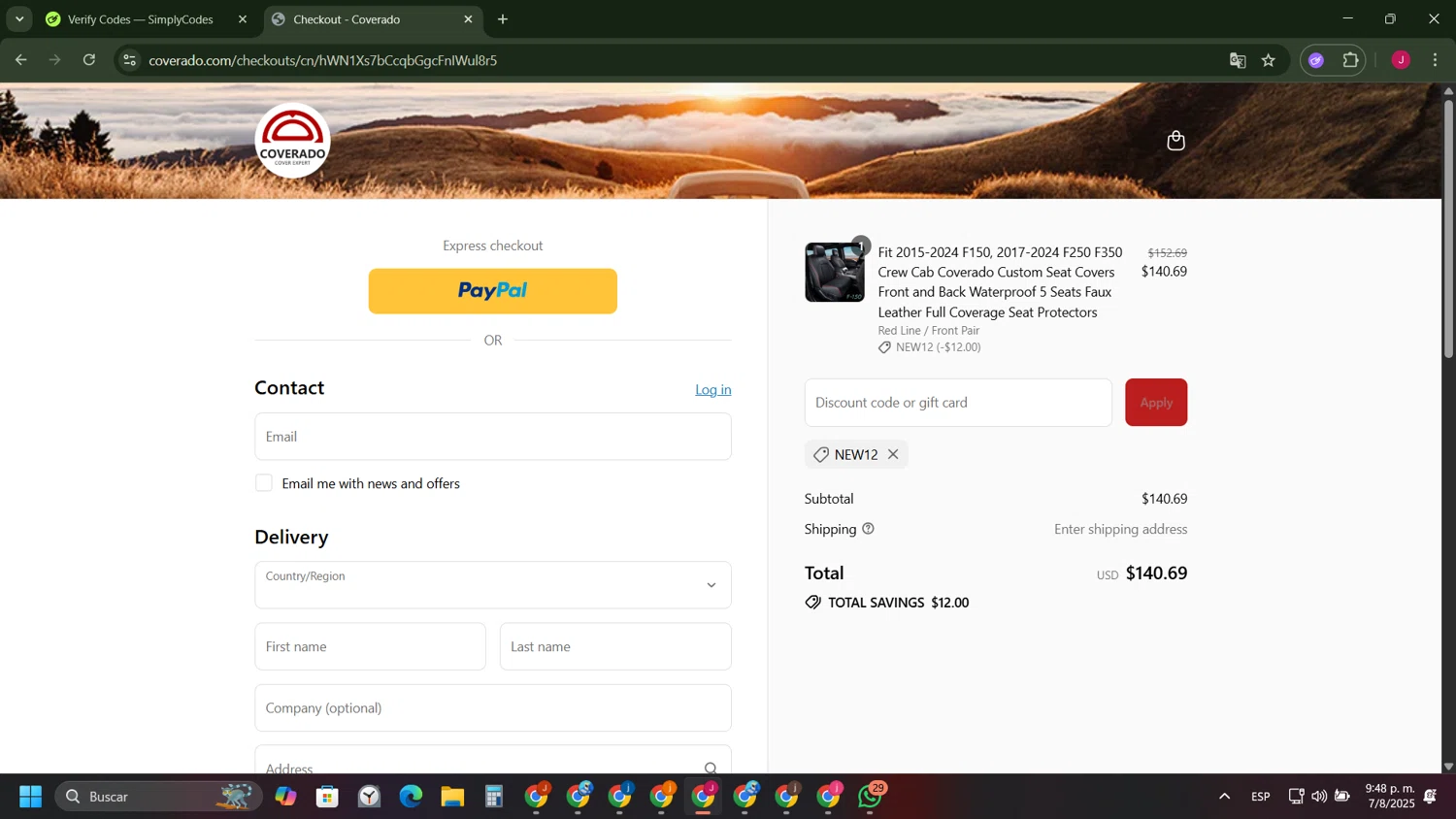Close the Checkout - Coverado tab

point(468,19)
